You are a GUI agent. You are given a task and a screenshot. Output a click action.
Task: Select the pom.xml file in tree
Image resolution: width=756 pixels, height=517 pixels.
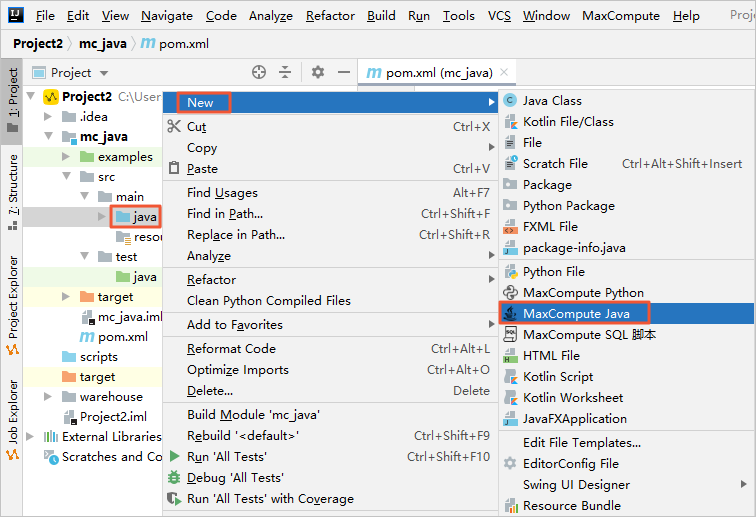[114, 337]
